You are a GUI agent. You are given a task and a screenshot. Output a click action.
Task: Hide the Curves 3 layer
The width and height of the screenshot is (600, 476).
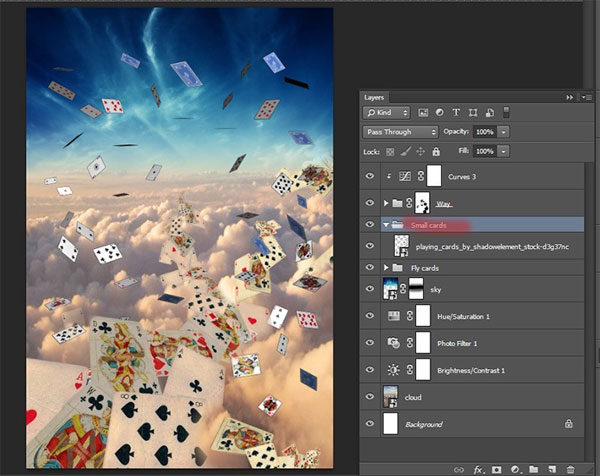click(372, 177)
